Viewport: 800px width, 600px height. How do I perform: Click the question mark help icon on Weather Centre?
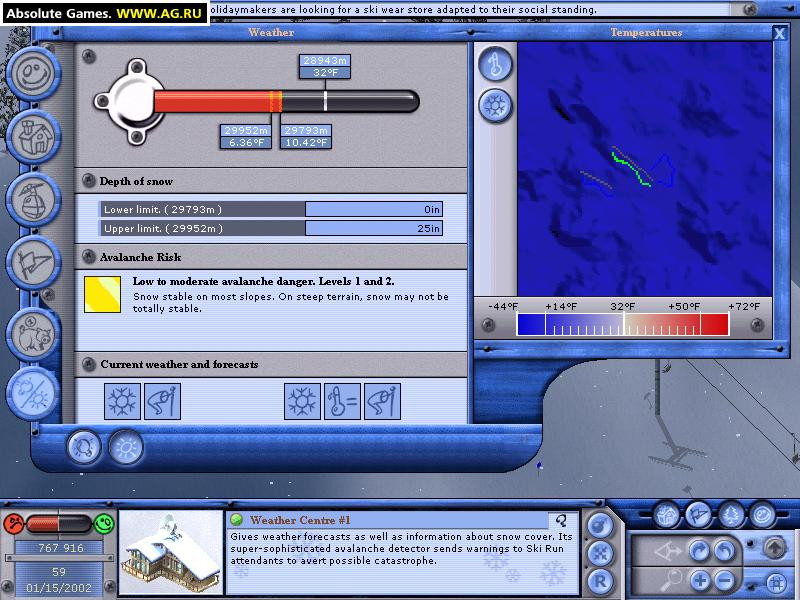pos(561,520)
